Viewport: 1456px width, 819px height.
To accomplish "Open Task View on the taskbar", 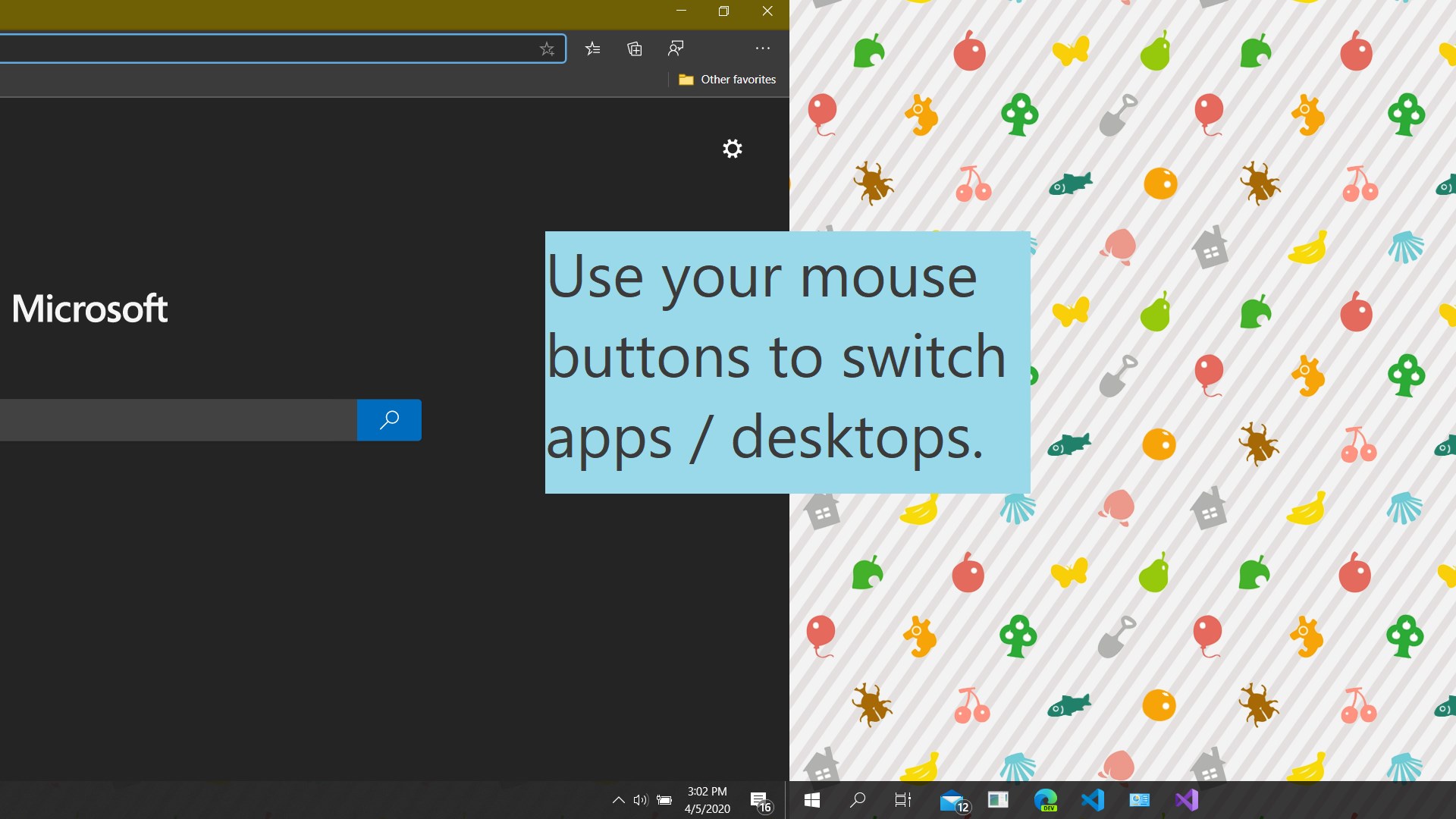I will point(902,800).
